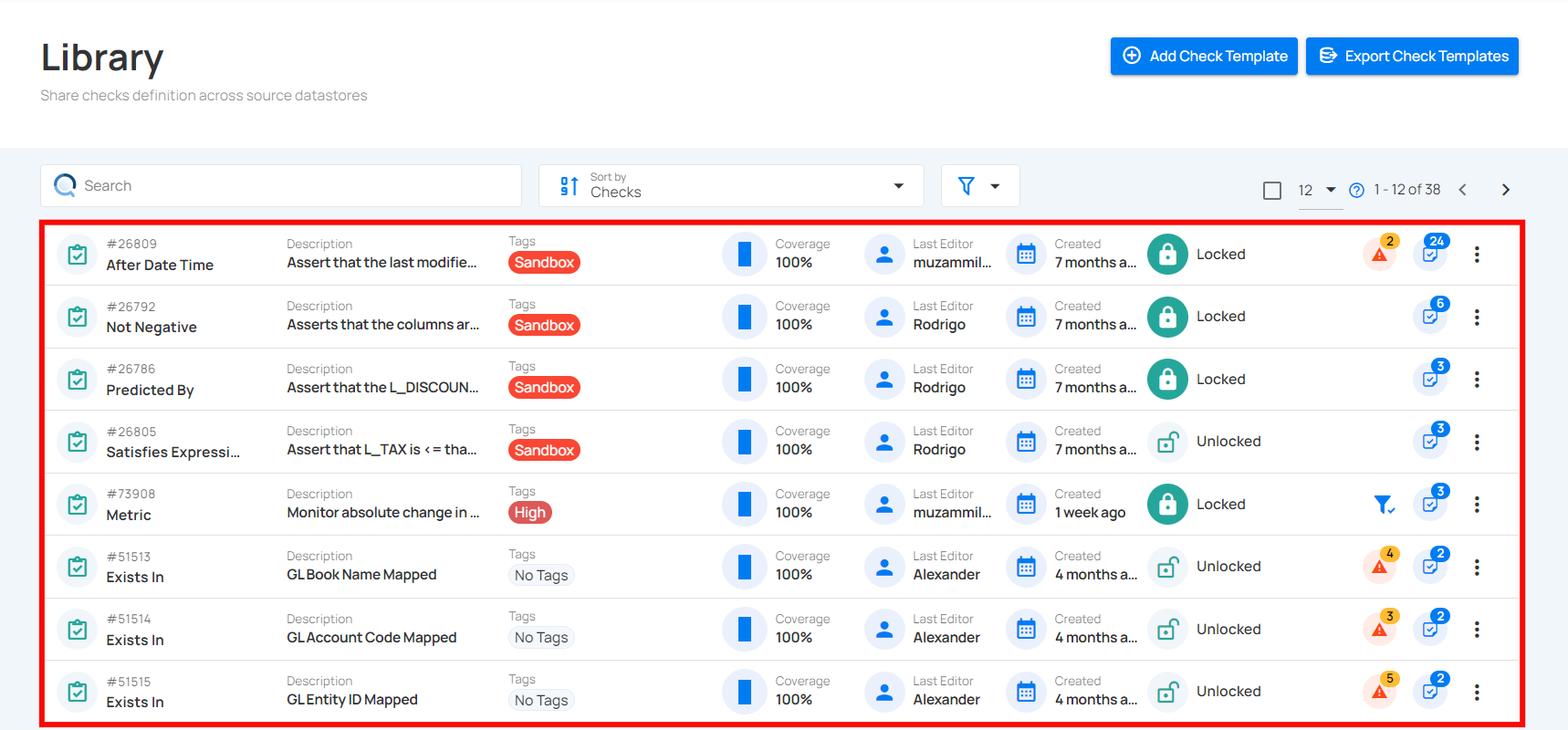Click the check template icon for Not Negative
The height and width of the screenshot is (730, 1568).
78,317
